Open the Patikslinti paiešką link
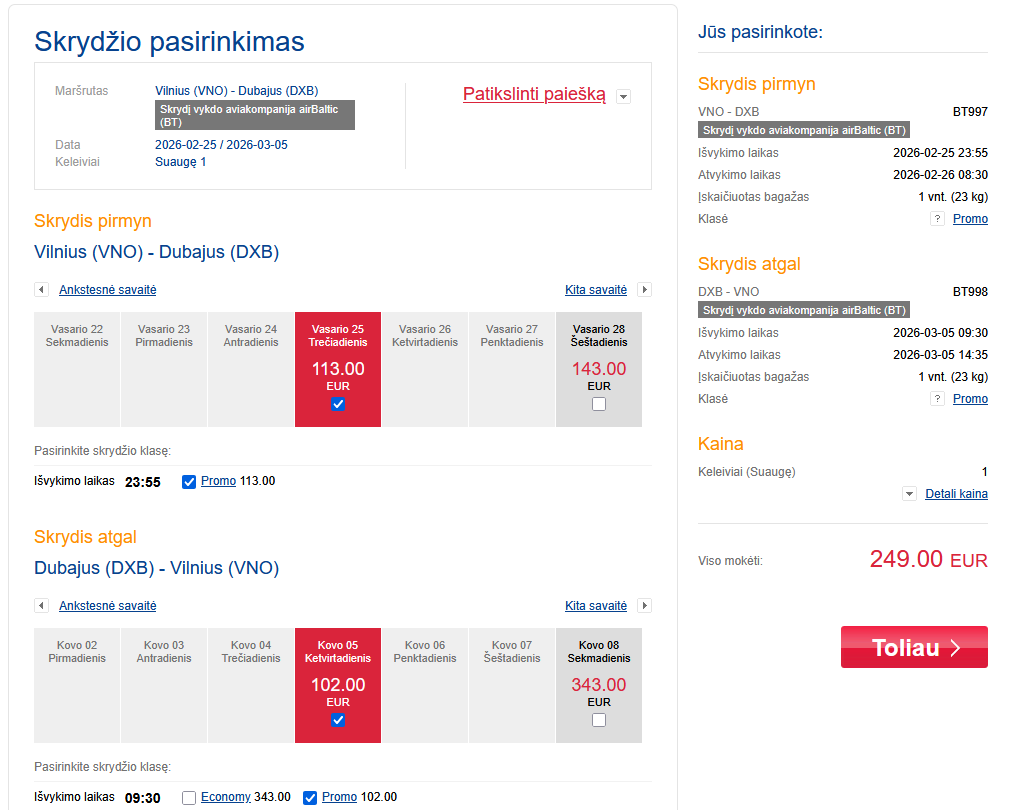This screenshot has width=1013, height=810. 534,95
